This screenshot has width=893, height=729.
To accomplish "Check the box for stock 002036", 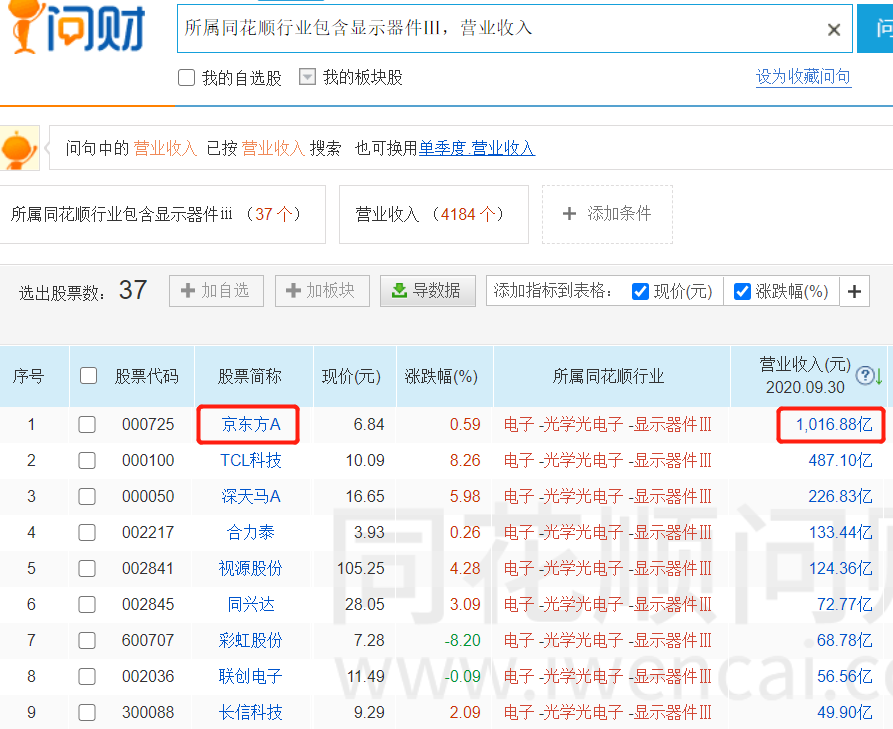I will point(87,677).
